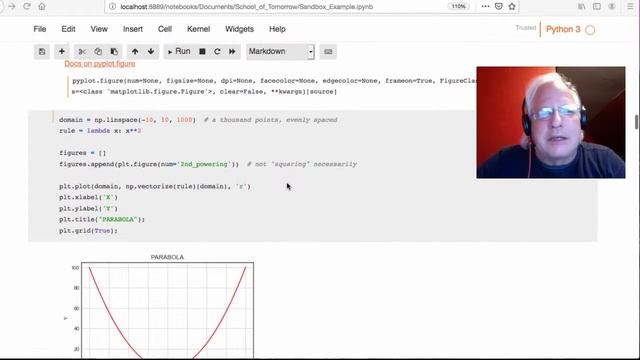This screenshot has height=360, width=640.
Task: Cut selected cells with the scissors icon
Action: (82, 51)
